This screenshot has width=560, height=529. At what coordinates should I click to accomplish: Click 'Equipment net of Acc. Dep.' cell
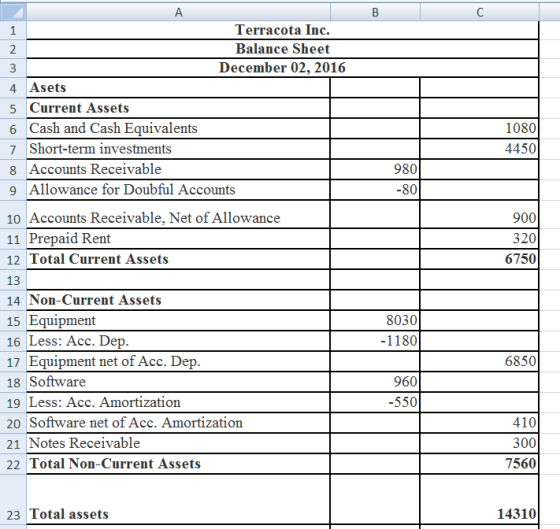coord(179,361)
